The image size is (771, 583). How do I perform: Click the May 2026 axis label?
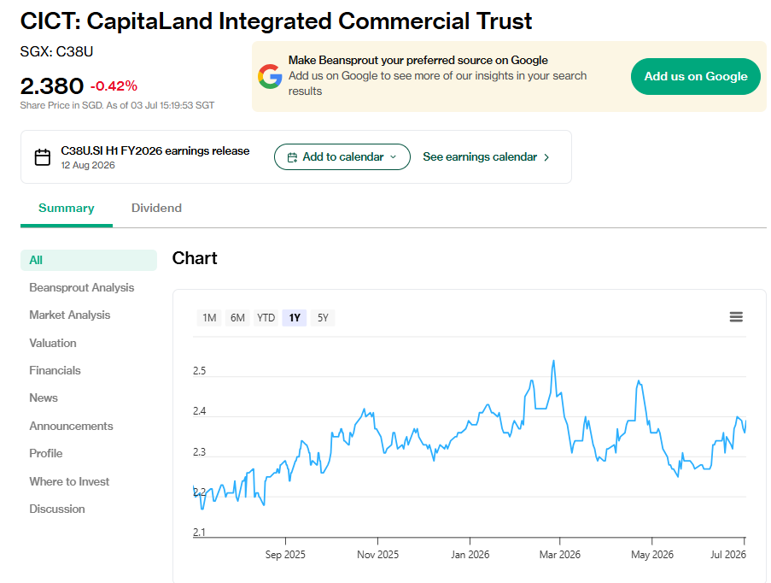(652, 554)
